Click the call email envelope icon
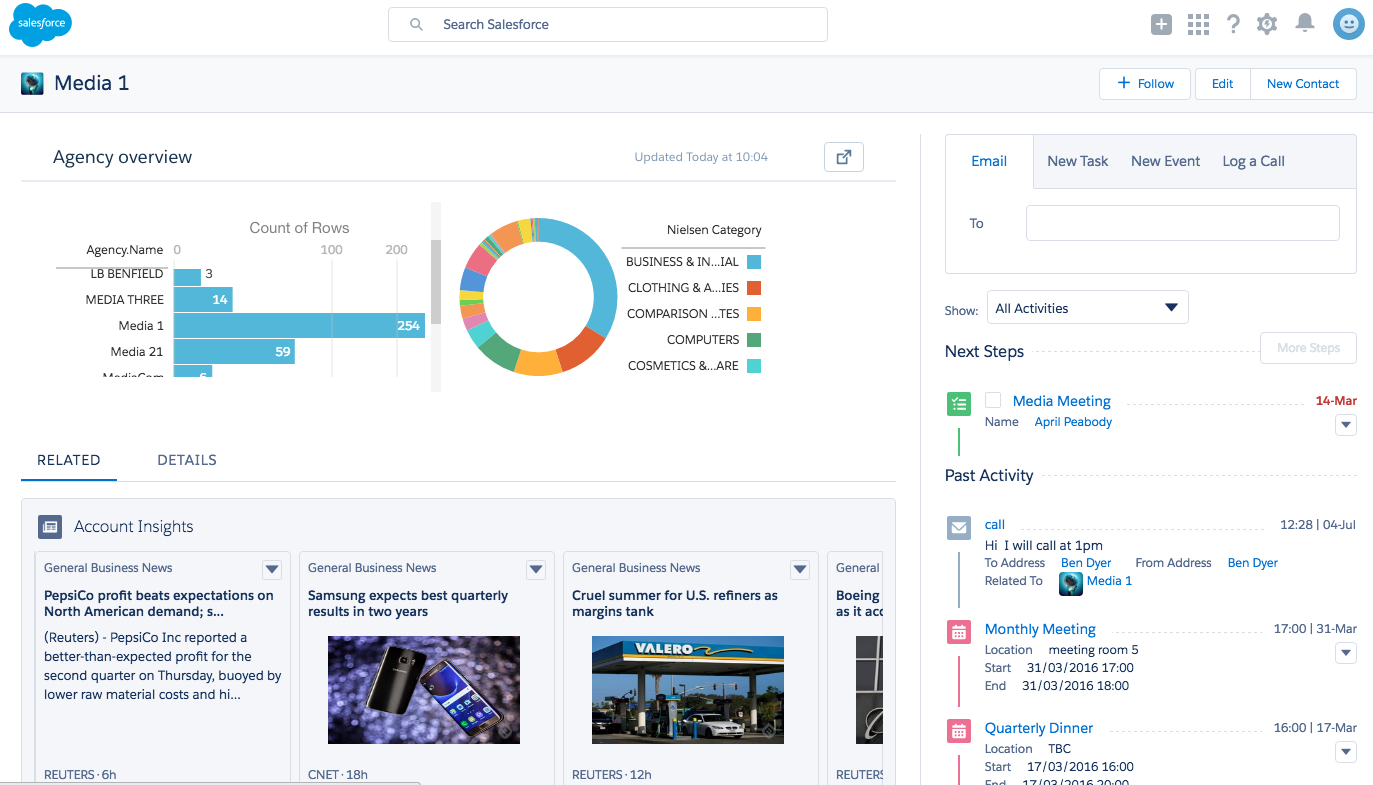 click(x=959, y=527)
